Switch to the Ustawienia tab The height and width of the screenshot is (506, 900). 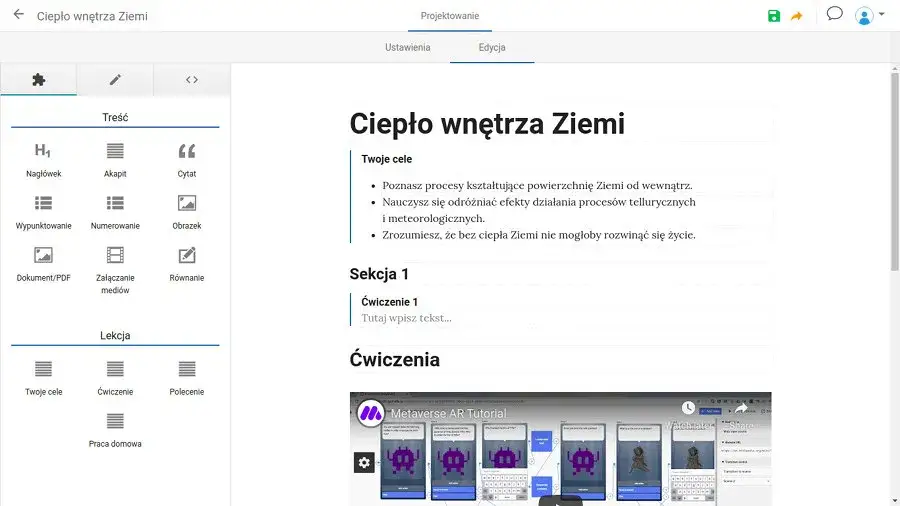click(408, 48)
